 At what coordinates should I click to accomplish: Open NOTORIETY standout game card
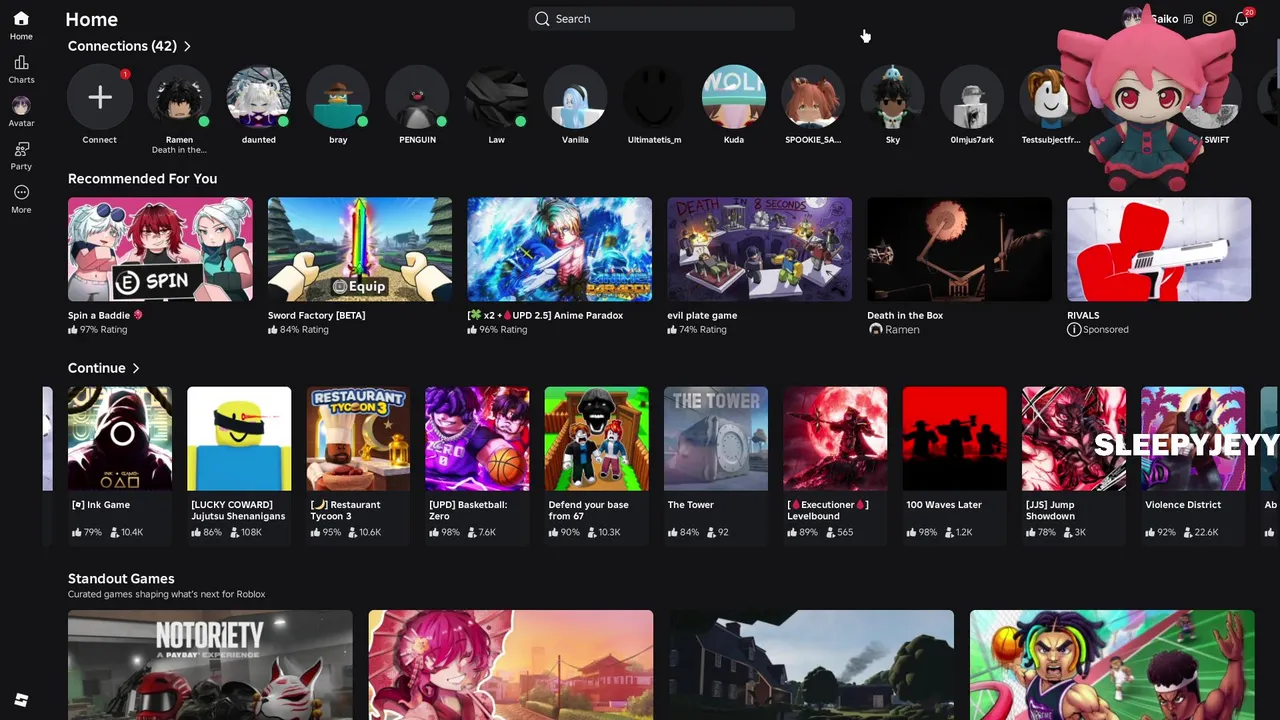tap(210, 665)
